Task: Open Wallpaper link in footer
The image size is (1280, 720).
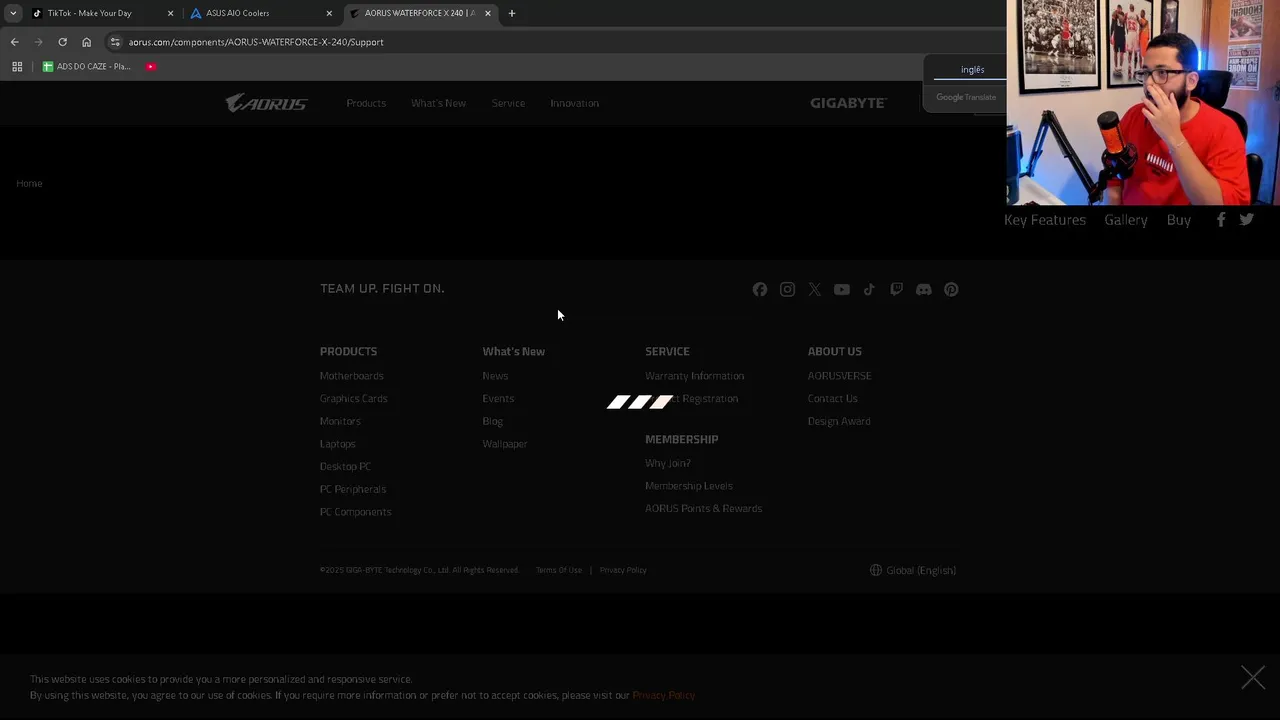Action: click(x=505, y=444)
